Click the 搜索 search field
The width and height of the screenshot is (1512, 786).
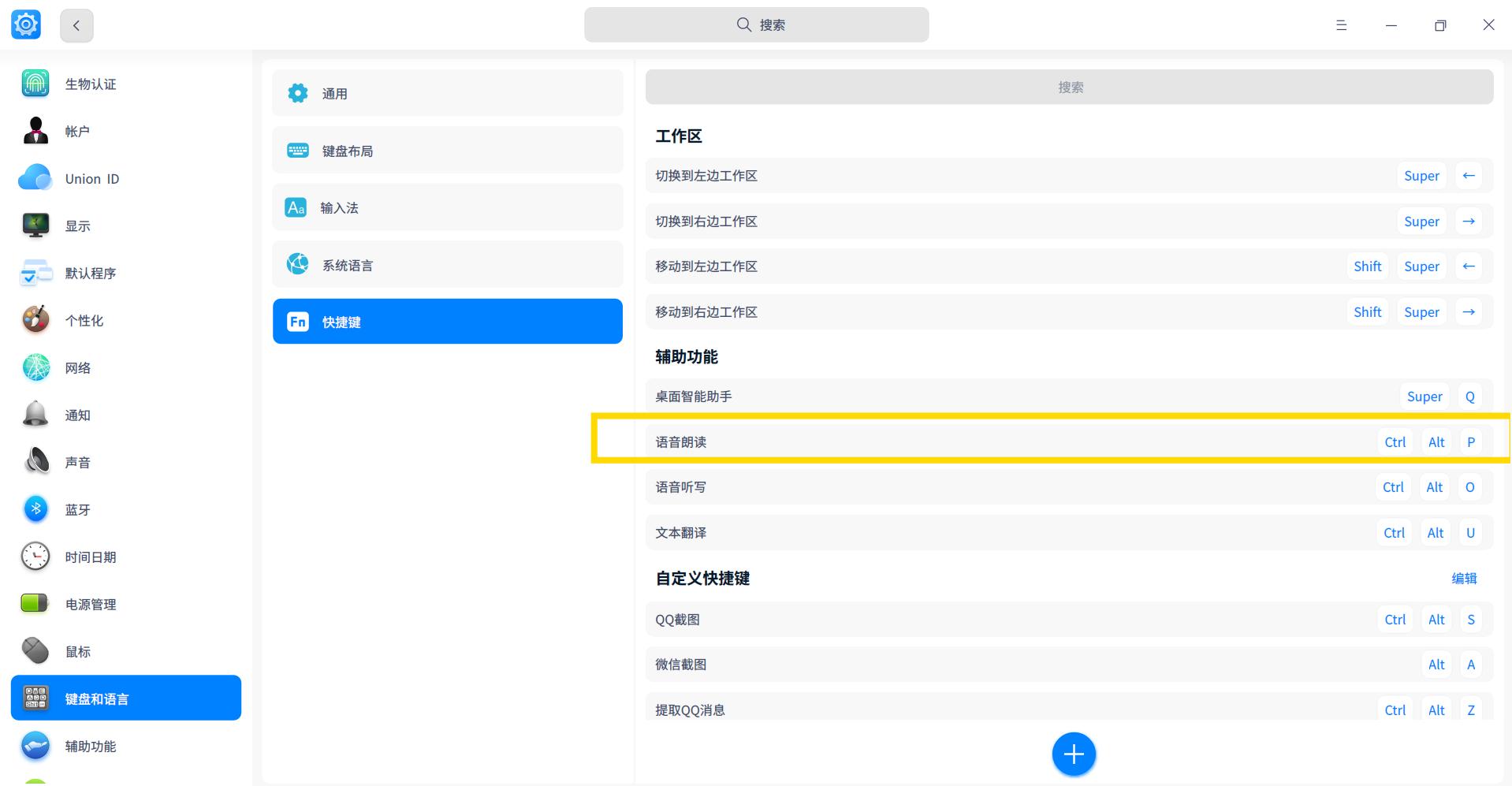tap(756, 24)
